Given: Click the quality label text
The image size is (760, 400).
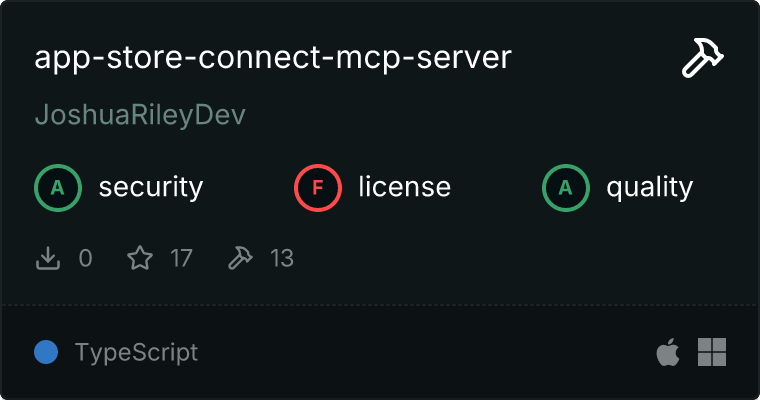Looking at the screenshot, I should 649,187.
